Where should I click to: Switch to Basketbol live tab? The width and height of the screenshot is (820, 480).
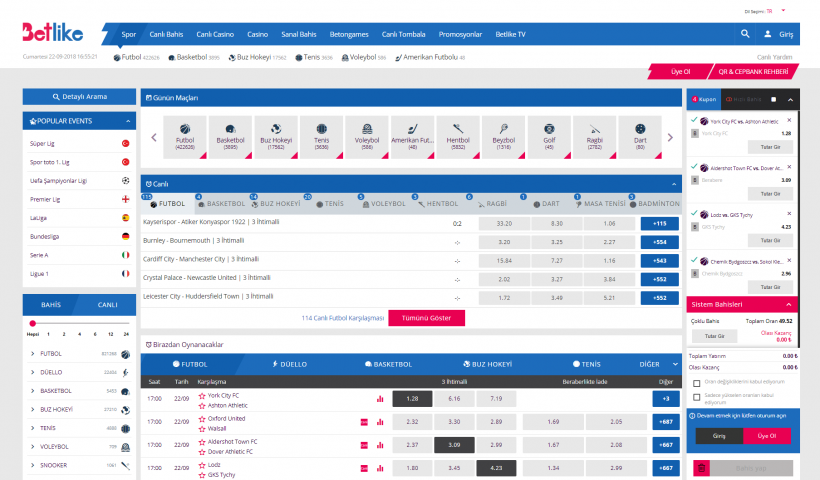220,204
